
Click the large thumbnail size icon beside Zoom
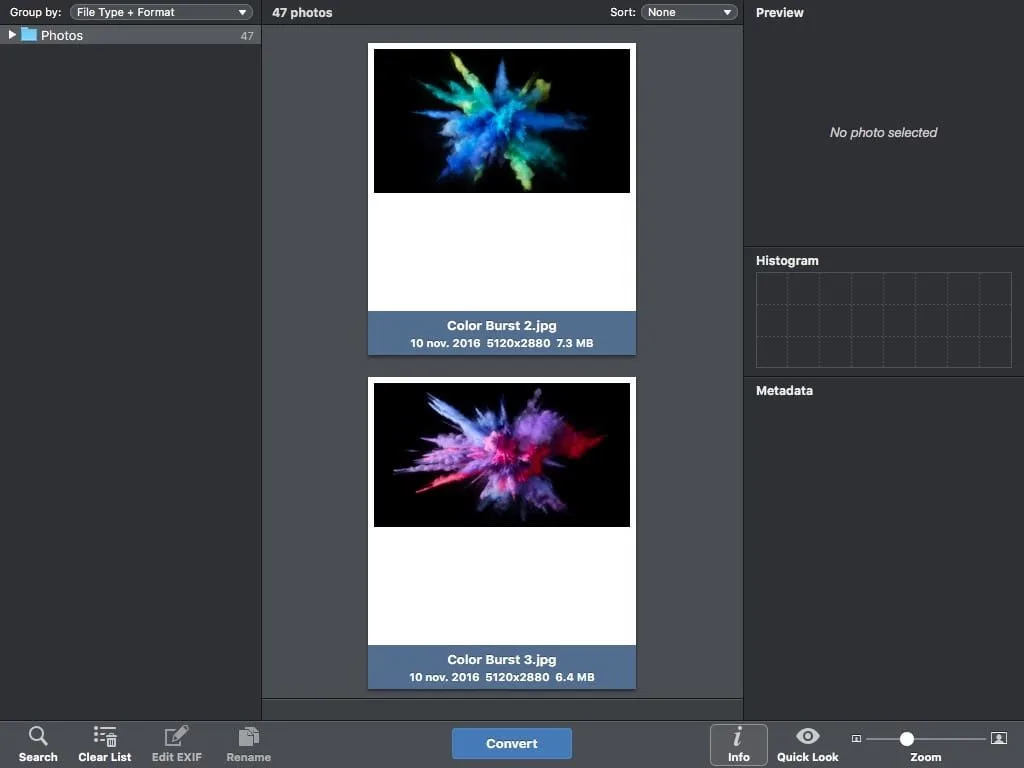(998, 738)
